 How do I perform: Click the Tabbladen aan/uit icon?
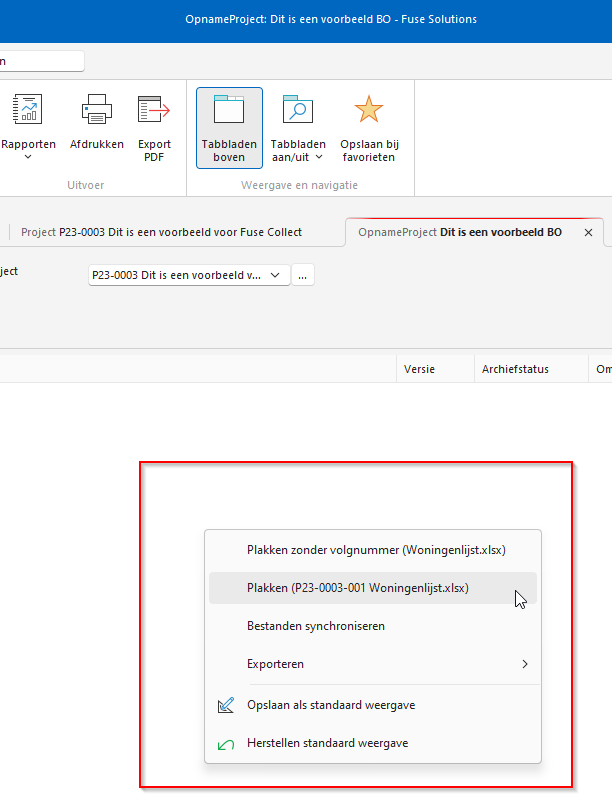297,109
